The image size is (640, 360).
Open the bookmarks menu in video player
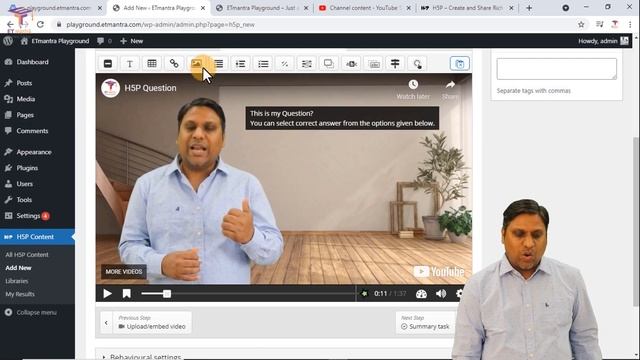point(127,293)
